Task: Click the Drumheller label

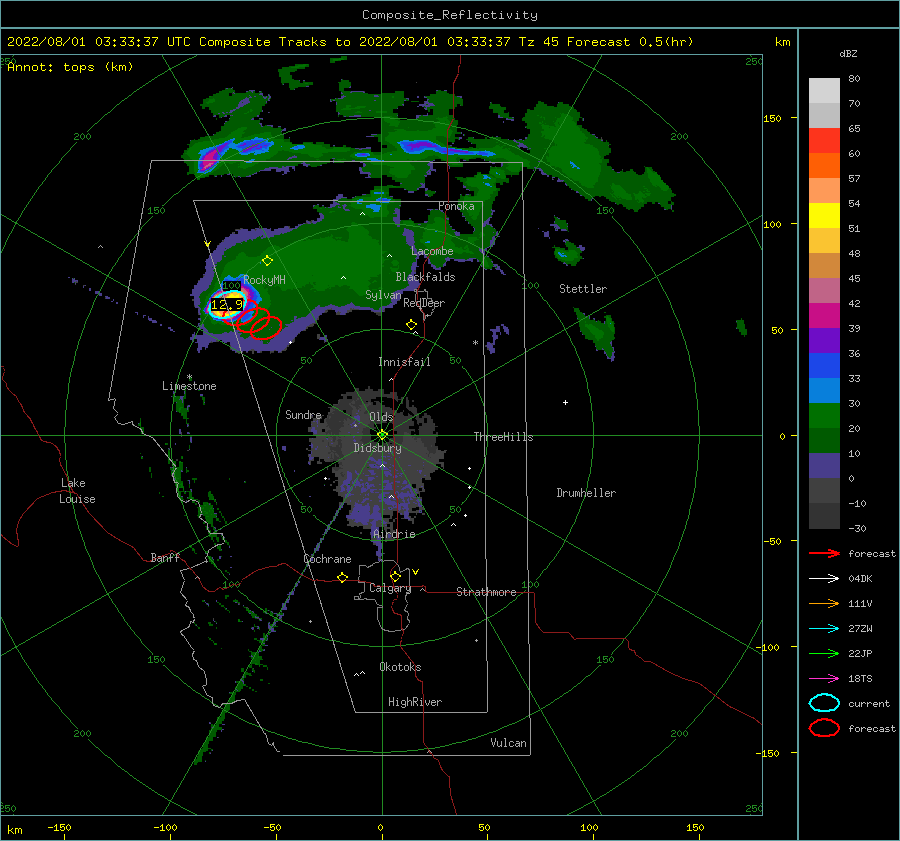Action: pyautogui.click(x=586, y=493)
